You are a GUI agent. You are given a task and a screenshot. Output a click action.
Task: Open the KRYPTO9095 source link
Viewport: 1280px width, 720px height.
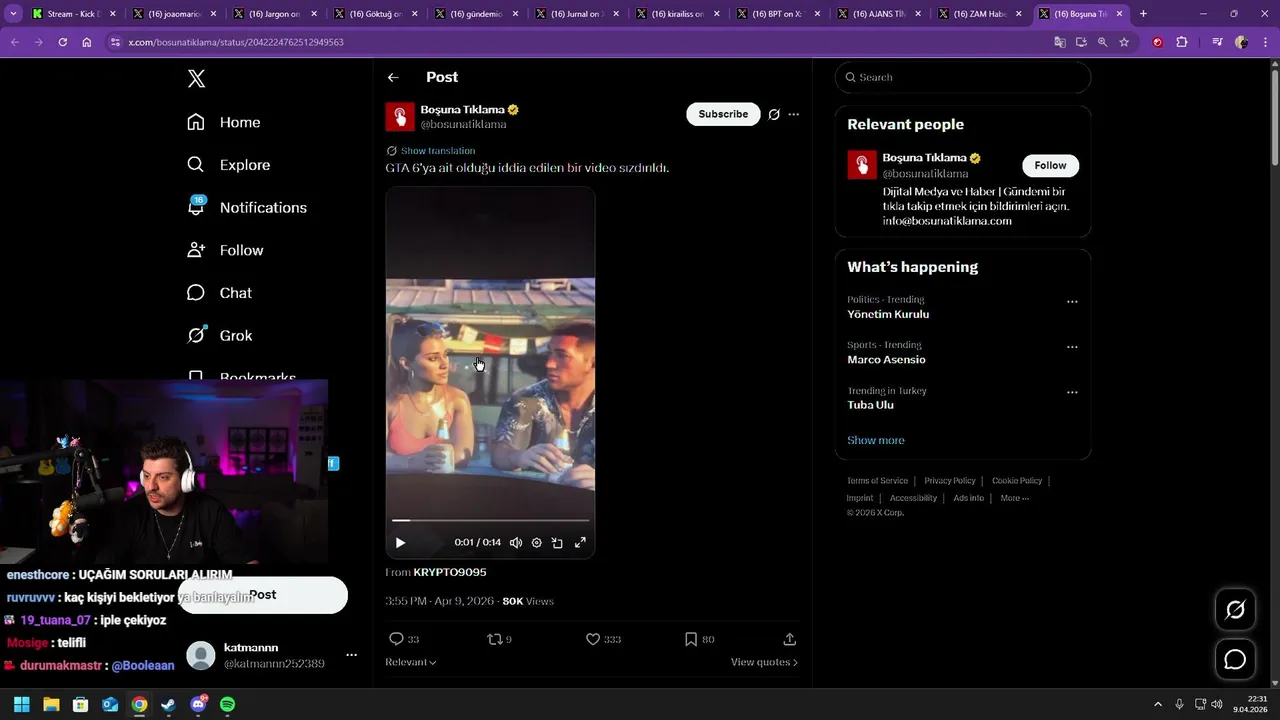click(x=450, y=572)
